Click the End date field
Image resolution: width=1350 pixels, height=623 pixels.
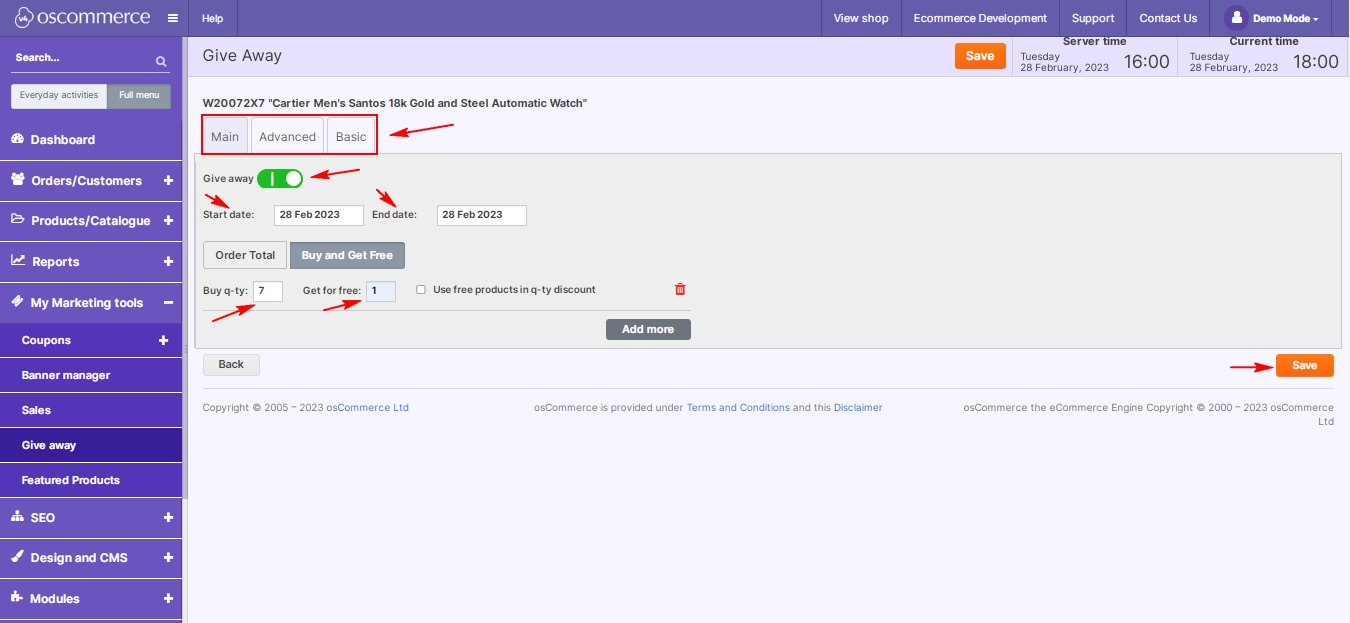click(482, 215)
